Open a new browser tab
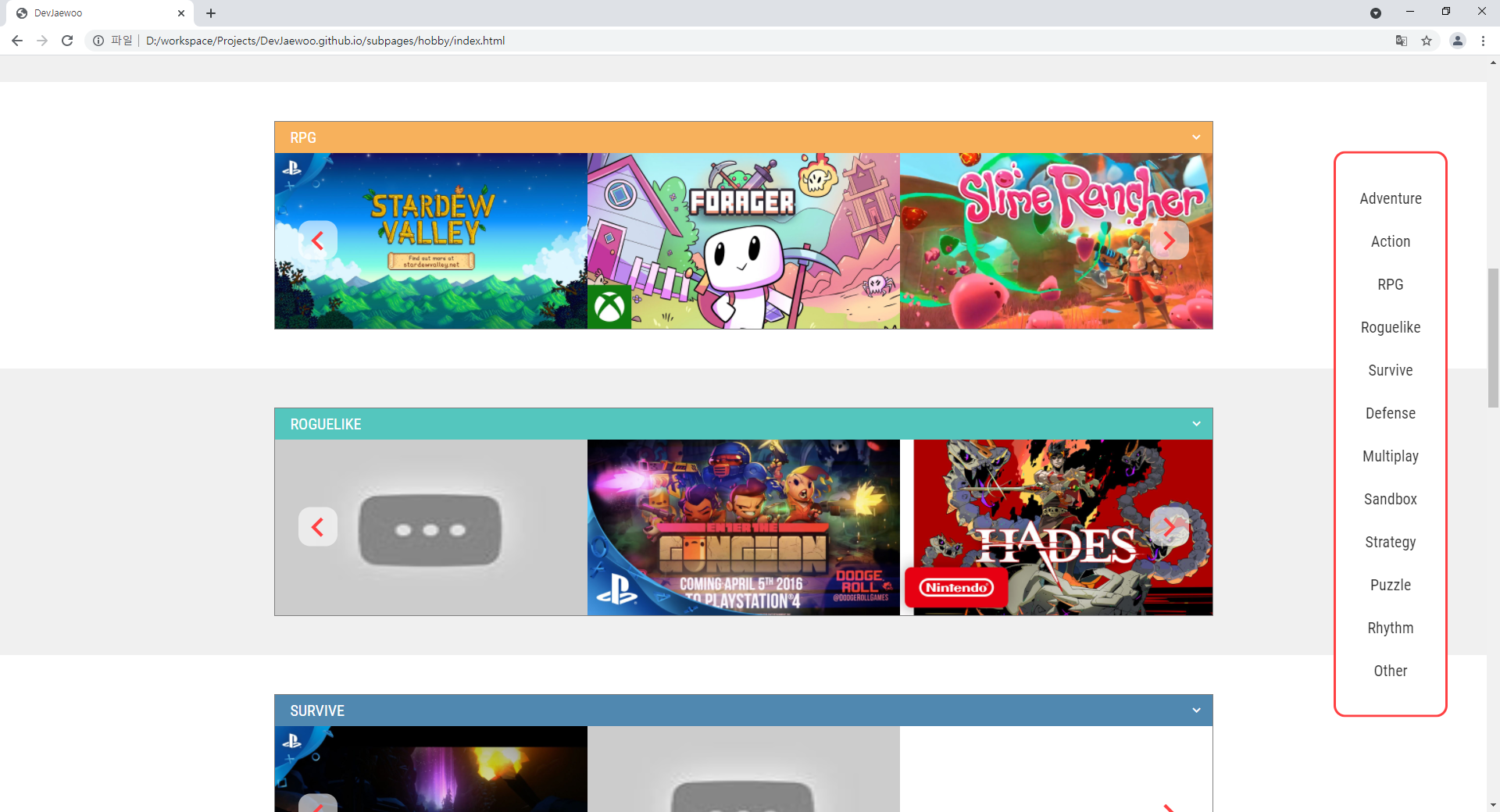Screen dimensions: 1500x812 (x=211, y=13)
